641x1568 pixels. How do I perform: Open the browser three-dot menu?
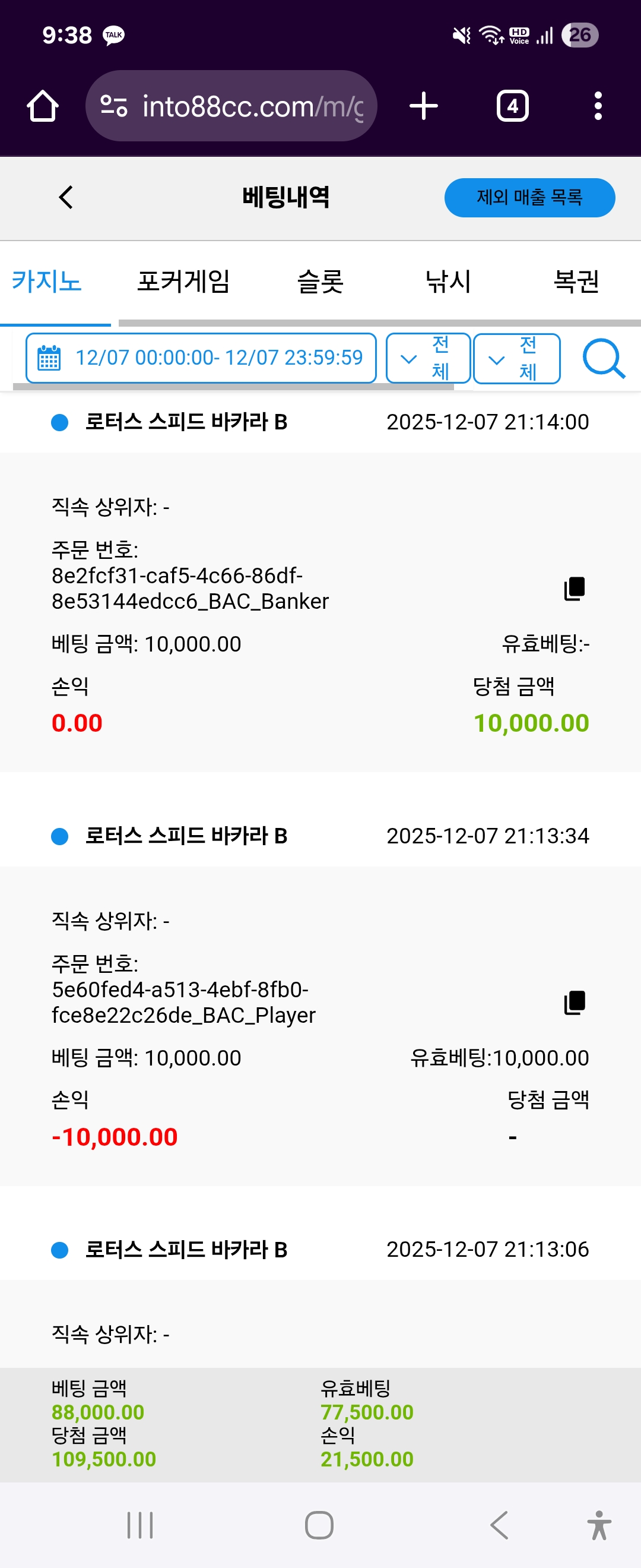pos(598,106)
